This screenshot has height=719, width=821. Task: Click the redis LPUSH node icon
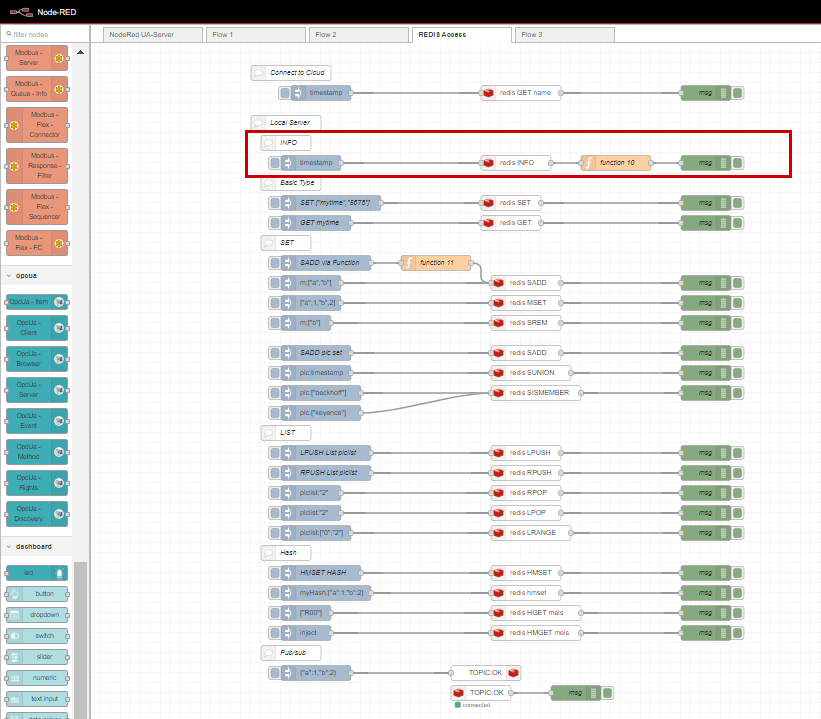tap(498, 452)
